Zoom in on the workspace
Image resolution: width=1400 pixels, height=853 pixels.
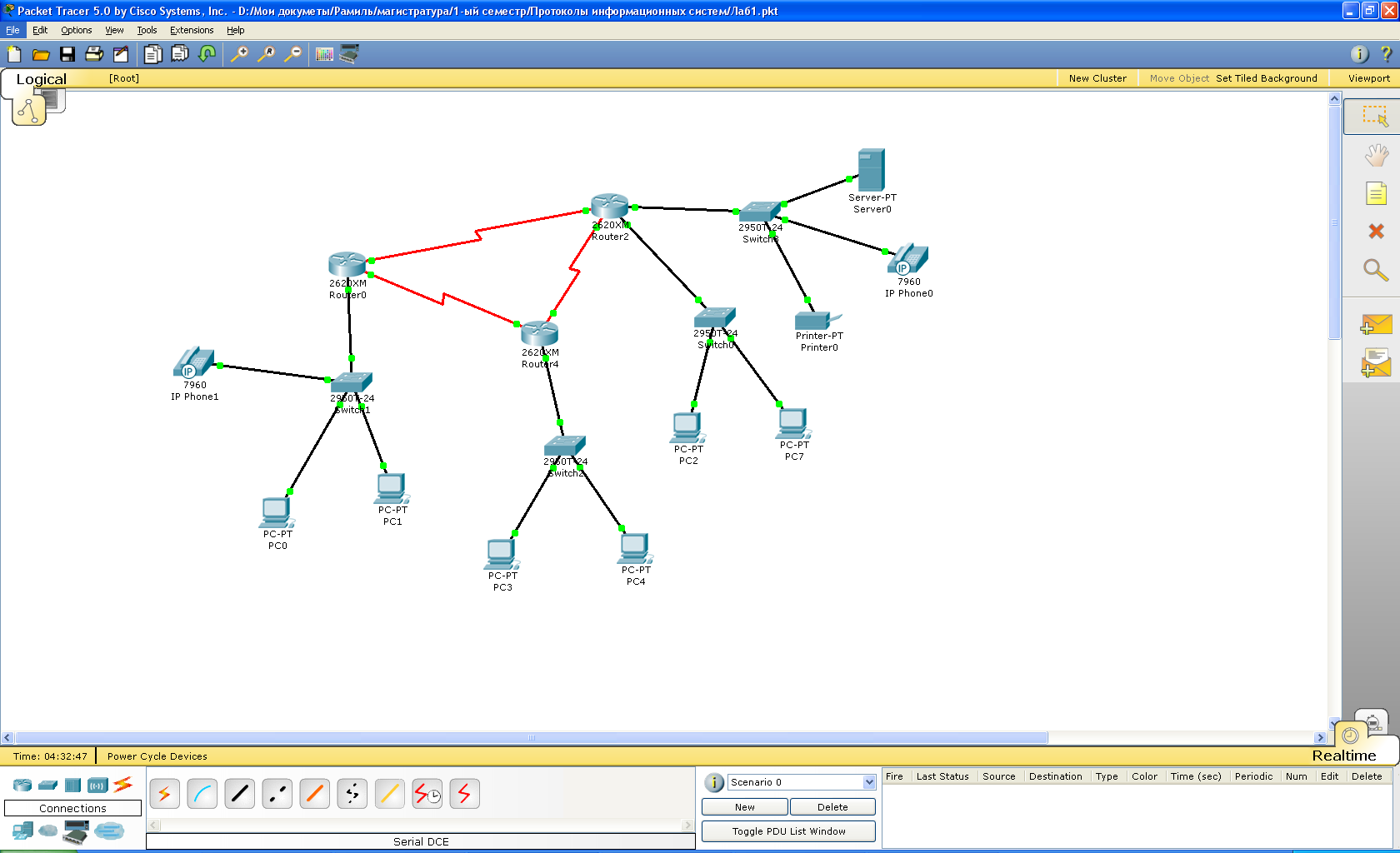pyautogui.click(x=239, y=54)
